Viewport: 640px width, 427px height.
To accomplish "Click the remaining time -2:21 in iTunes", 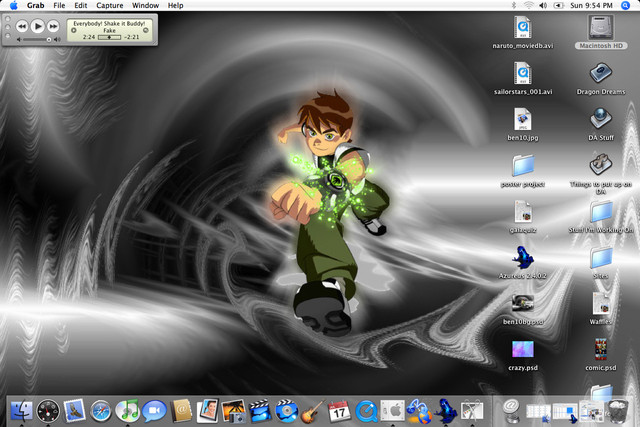I will pyautogui.click(x=132, y=37).
